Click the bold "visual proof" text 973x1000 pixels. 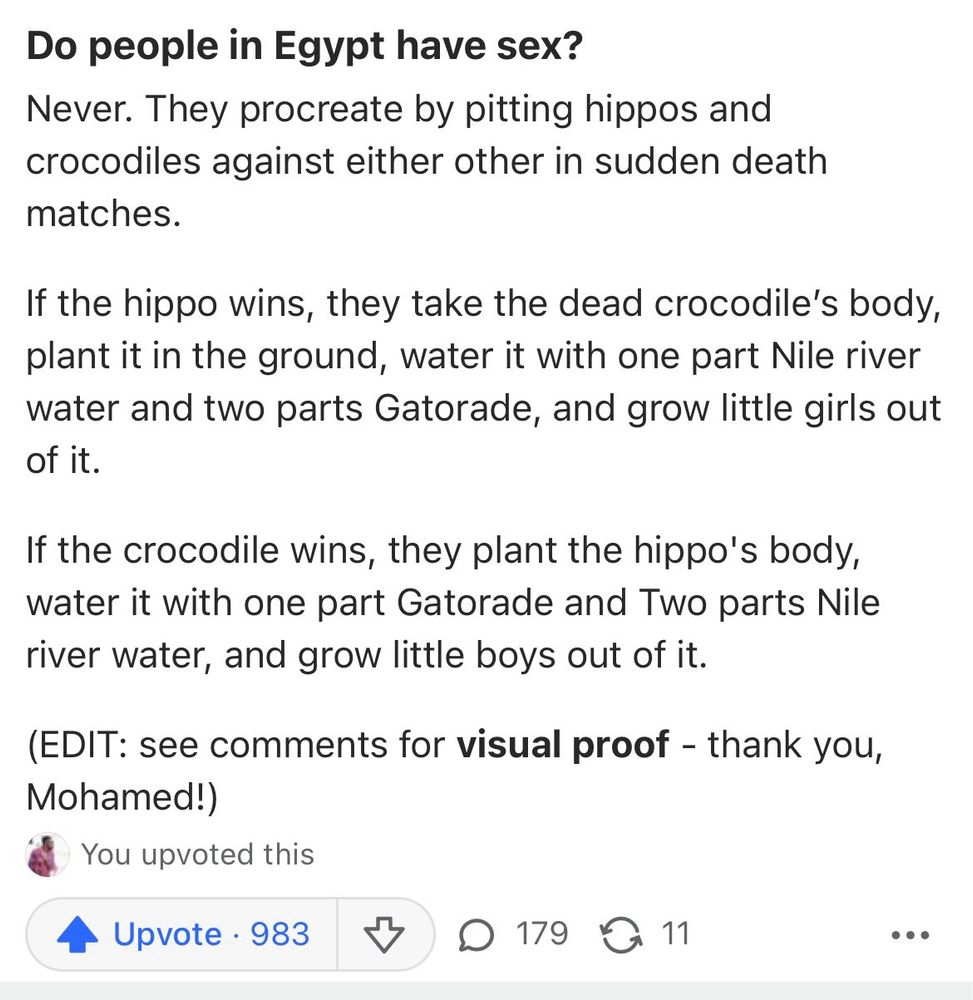(x=562, y=745)
